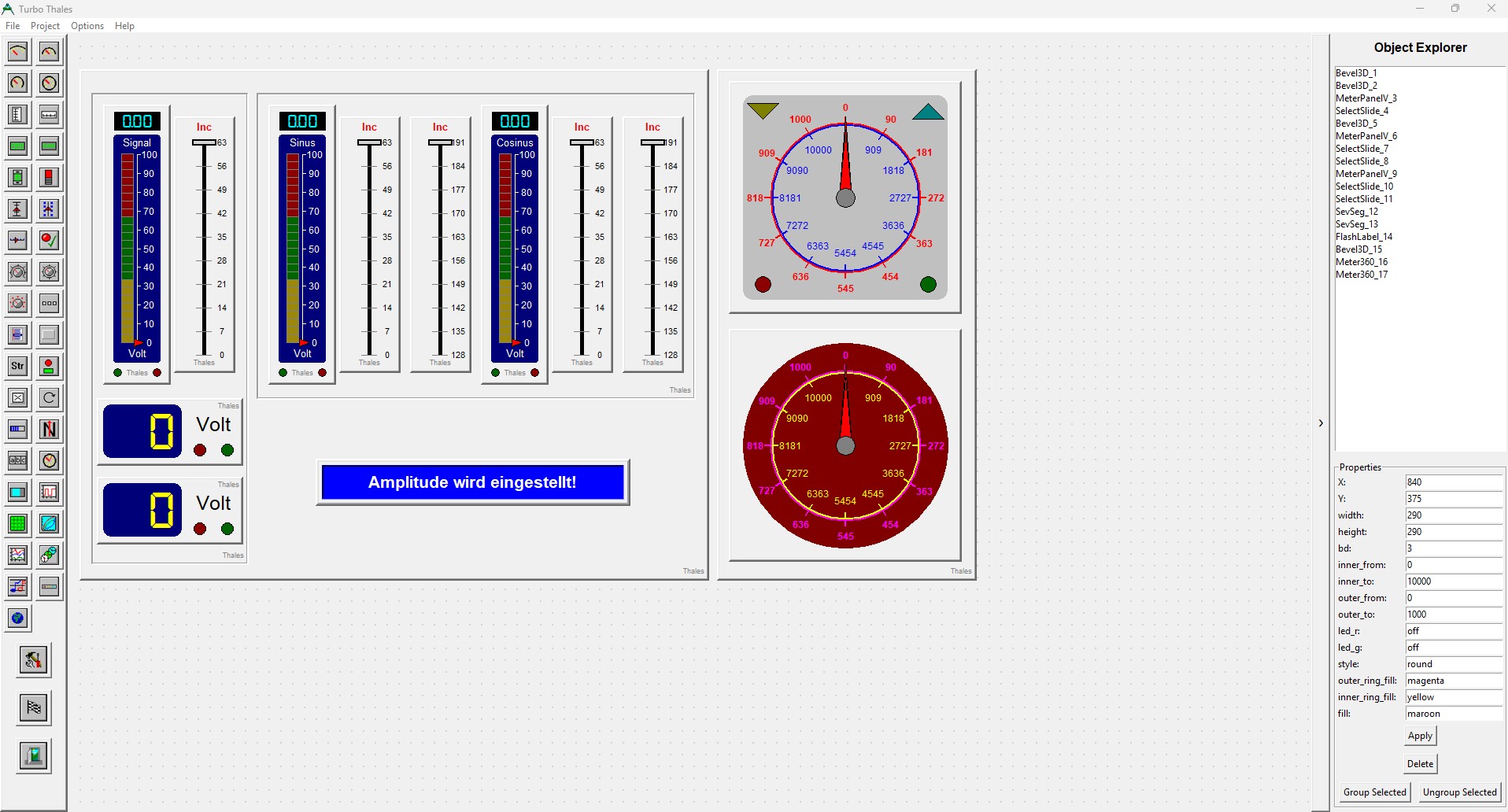Select the green seven-segment display tool
Image resolution: width=1508 pixels, height=812 pixels.
(x=17, y=146)
